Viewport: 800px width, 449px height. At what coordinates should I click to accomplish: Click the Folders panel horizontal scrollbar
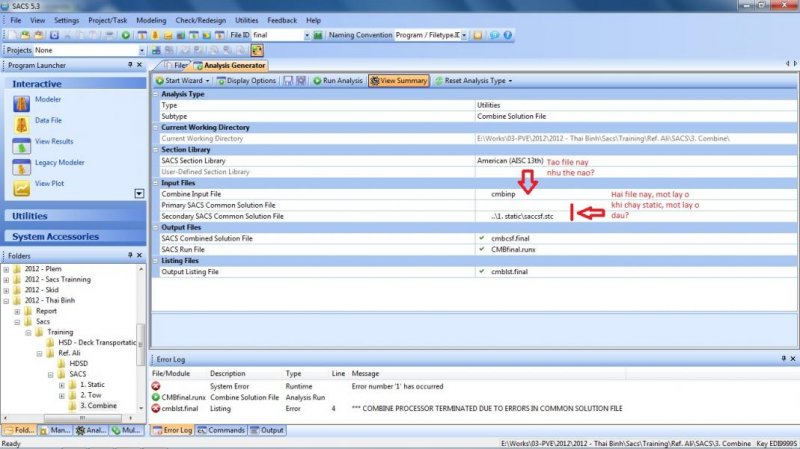point(82,417)
